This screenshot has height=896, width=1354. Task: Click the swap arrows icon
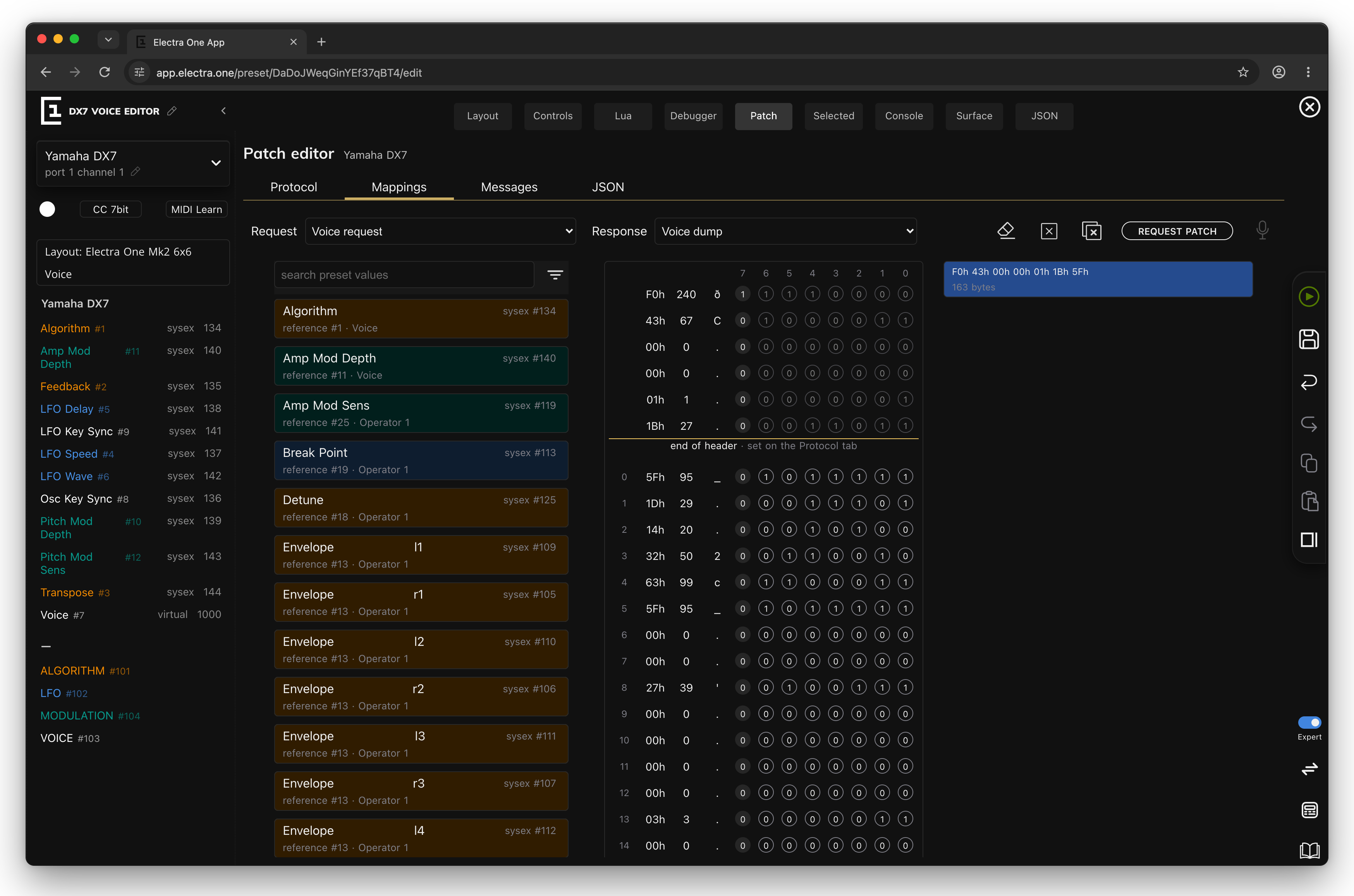tap(1309, 769)
